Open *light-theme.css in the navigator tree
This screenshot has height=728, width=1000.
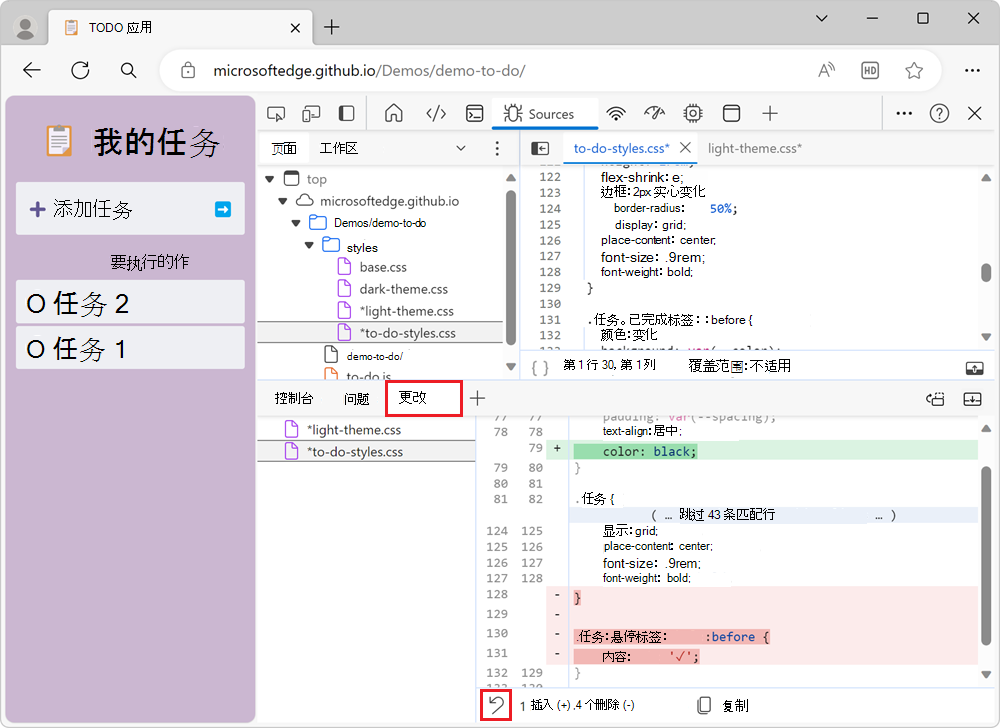point(406,311)
